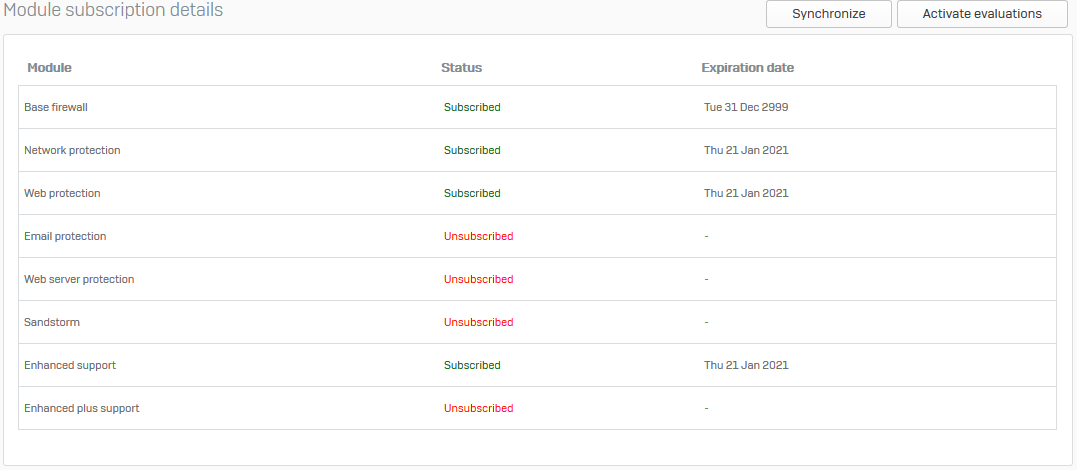Click the Enhanced support module name
This screenshot has width=1077, height=470.
pyautogui.click(x=70, y=366)
